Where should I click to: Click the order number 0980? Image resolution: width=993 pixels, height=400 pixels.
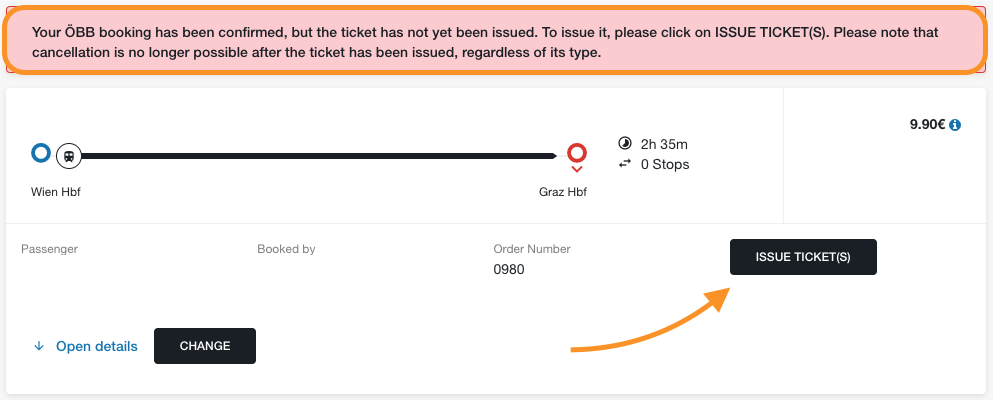click(x=509, y=270)
